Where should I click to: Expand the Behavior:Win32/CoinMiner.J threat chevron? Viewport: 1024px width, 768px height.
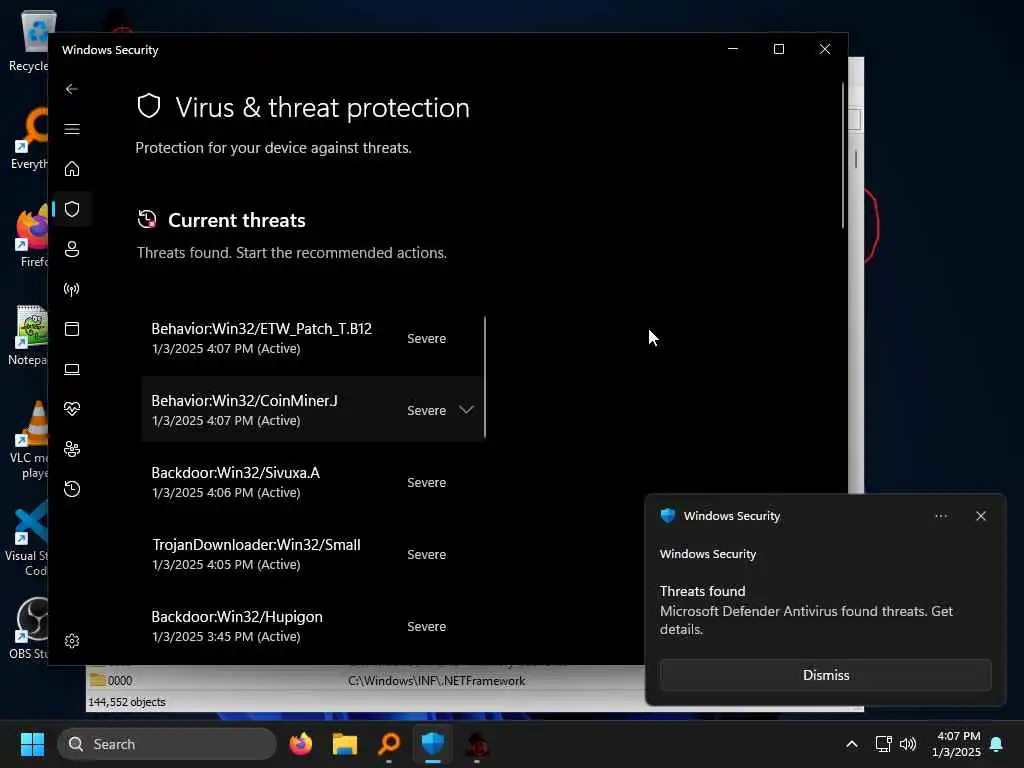(x=466, y=409)
